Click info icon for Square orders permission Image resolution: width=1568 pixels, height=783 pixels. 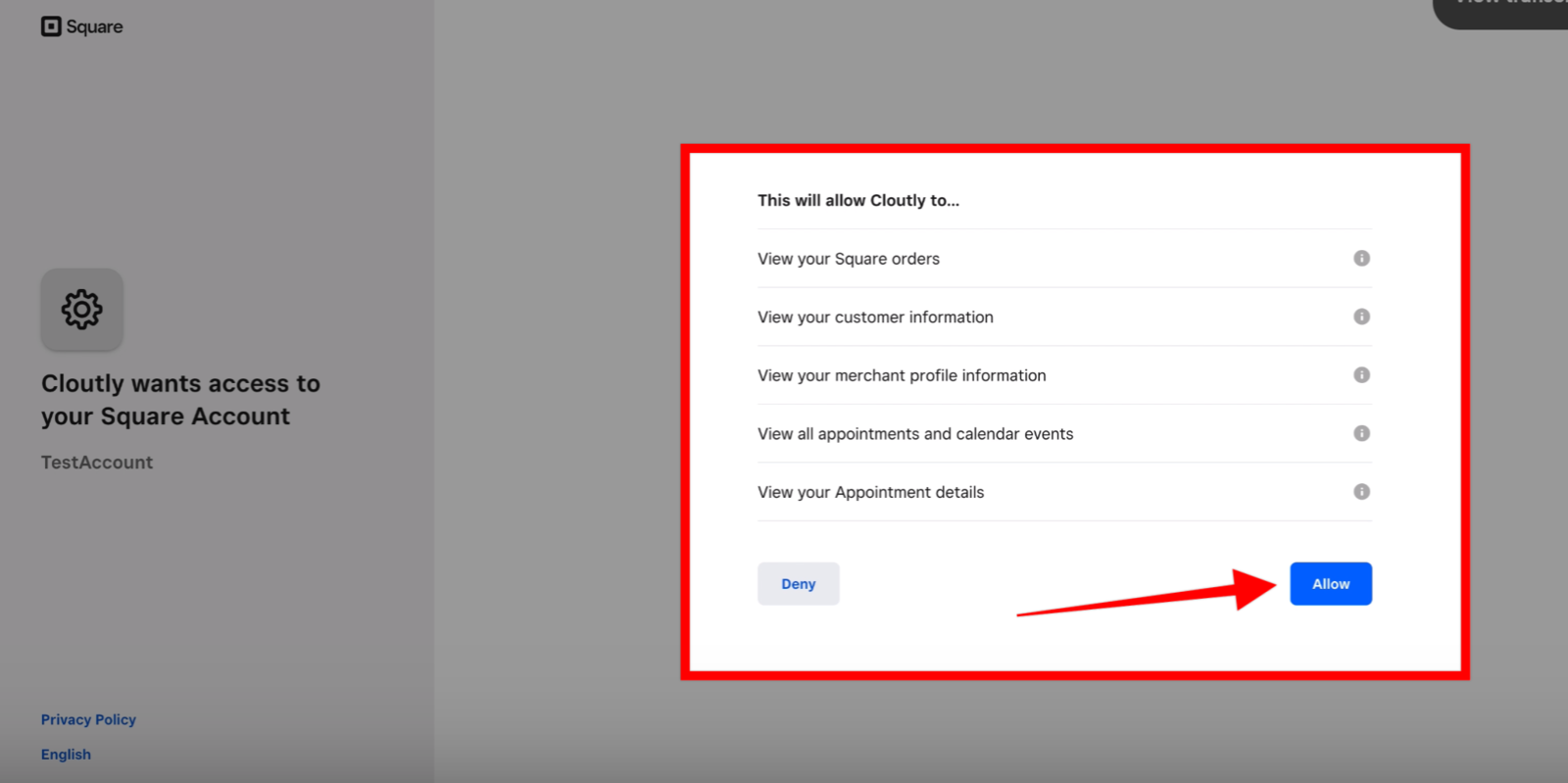[1361, 259]
